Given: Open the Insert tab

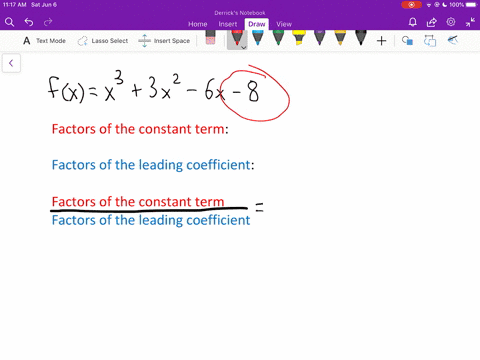Looking at the screenshot, I should (x=228, y=24).
